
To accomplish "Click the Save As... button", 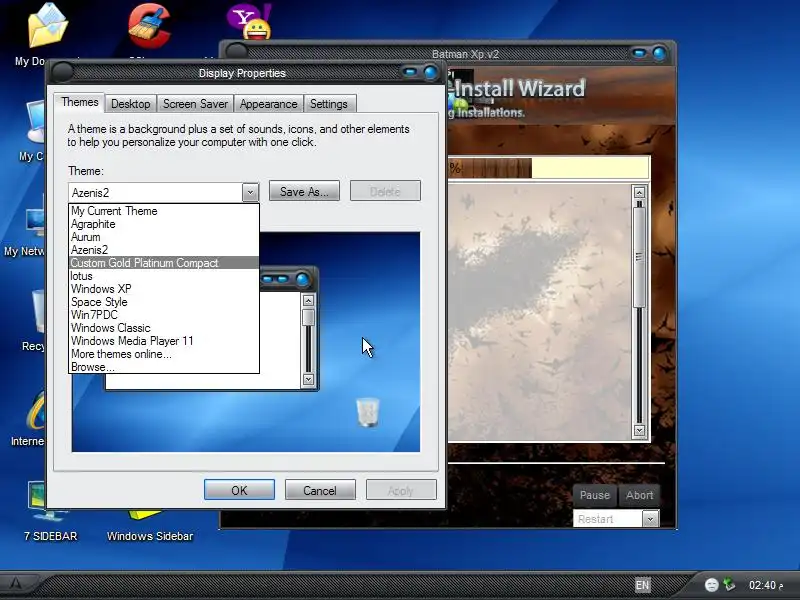I will [x=304, y=191].
